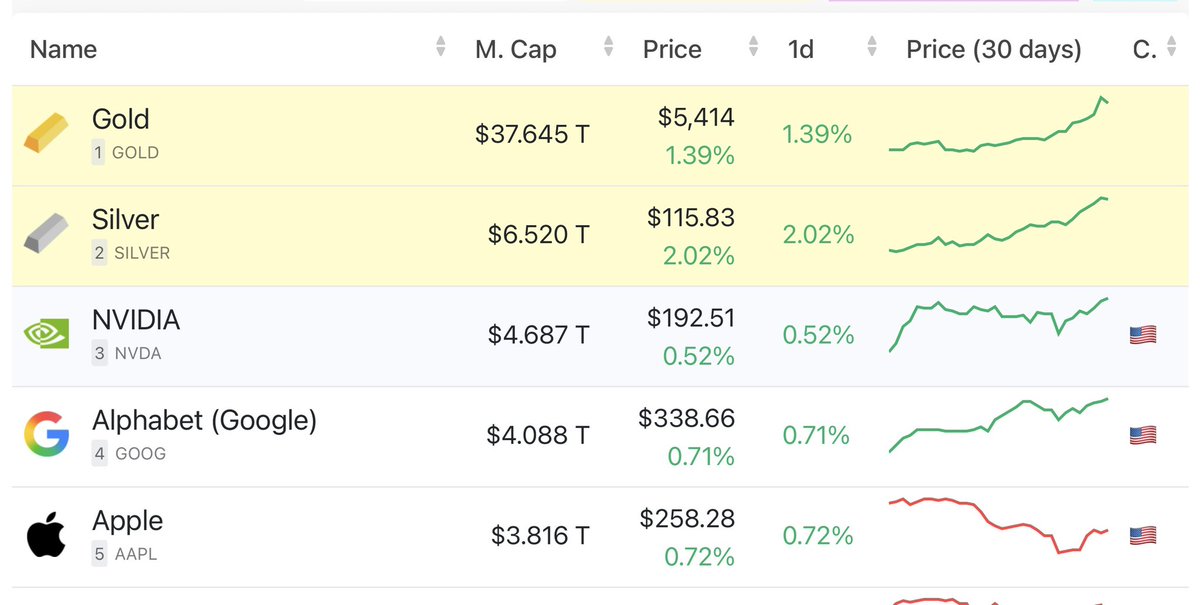Click the C. country column header

point(1144,49)
